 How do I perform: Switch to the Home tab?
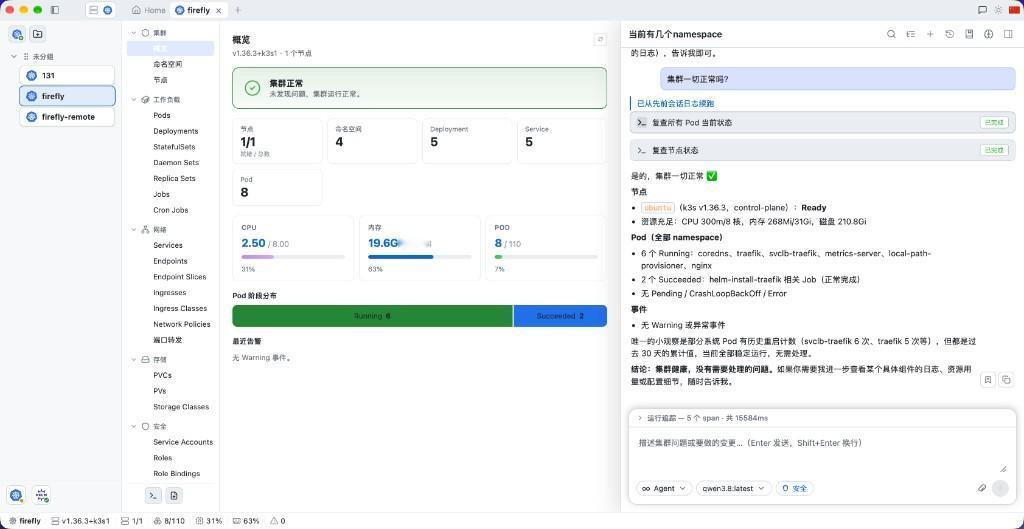tap(148, 10)
